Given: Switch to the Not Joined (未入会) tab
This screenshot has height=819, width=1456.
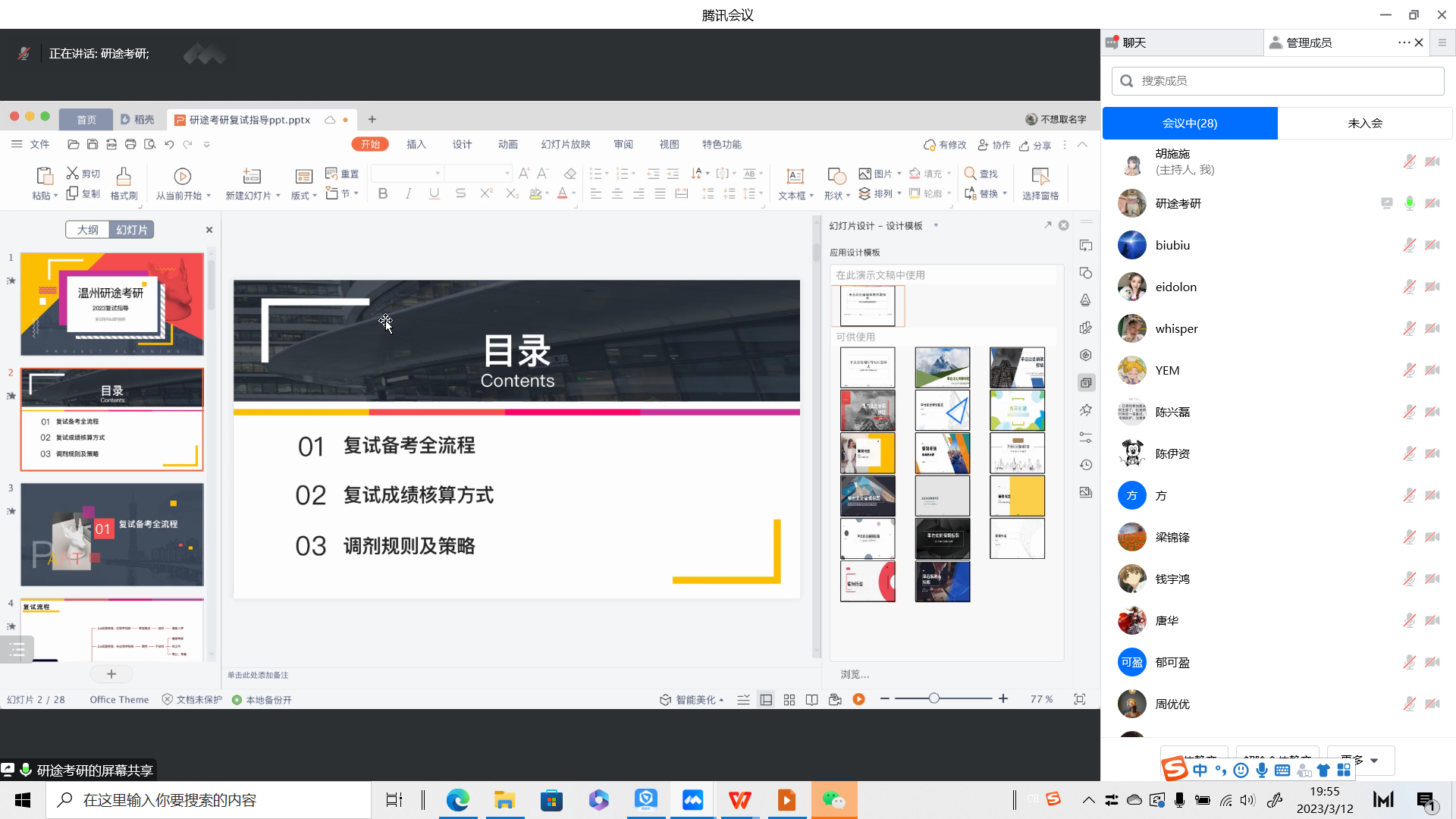Looking at the screenshot, I should pos(1364,123).
